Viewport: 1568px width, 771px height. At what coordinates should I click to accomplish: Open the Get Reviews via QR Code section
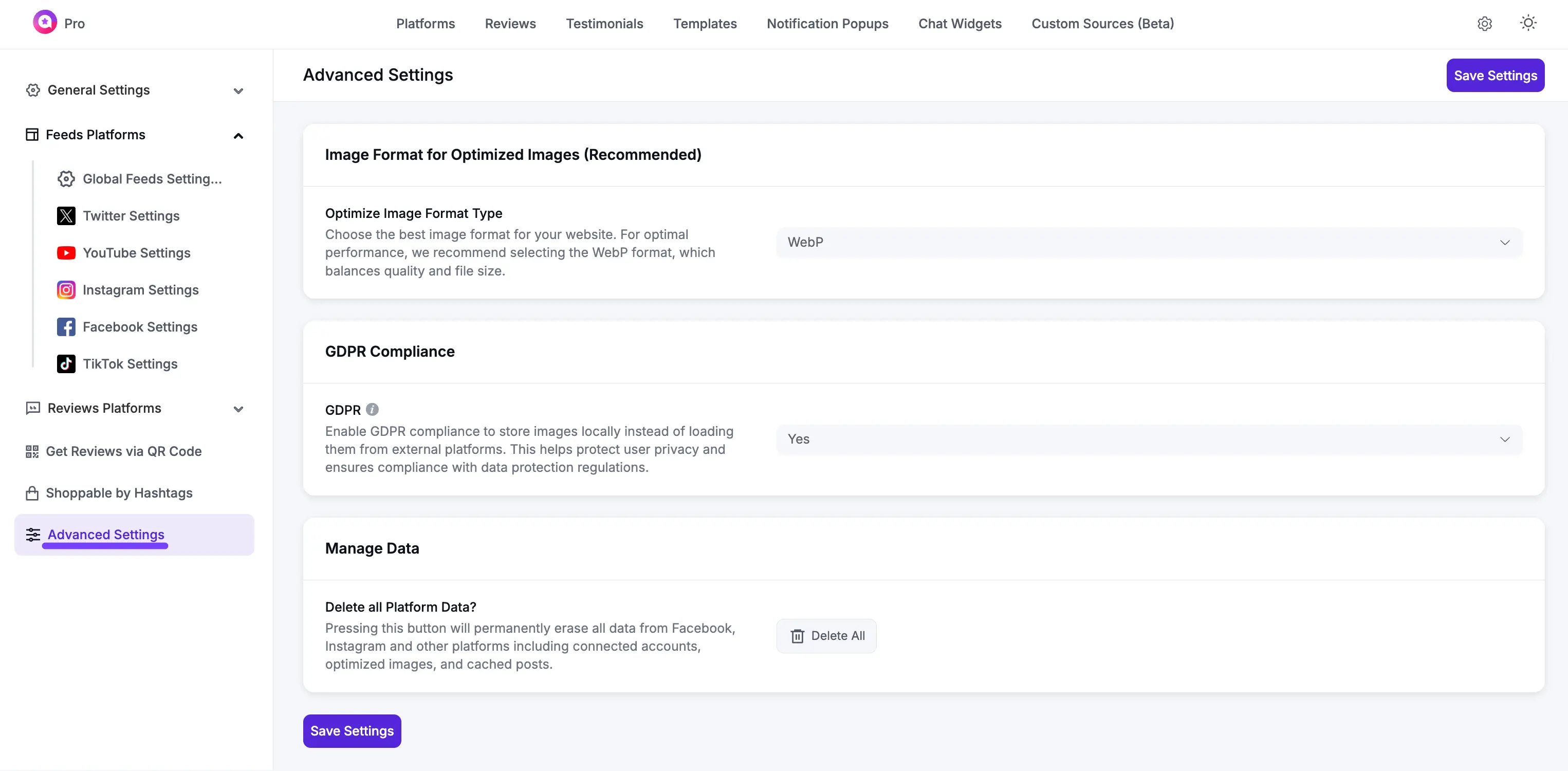tap(124, 451)
